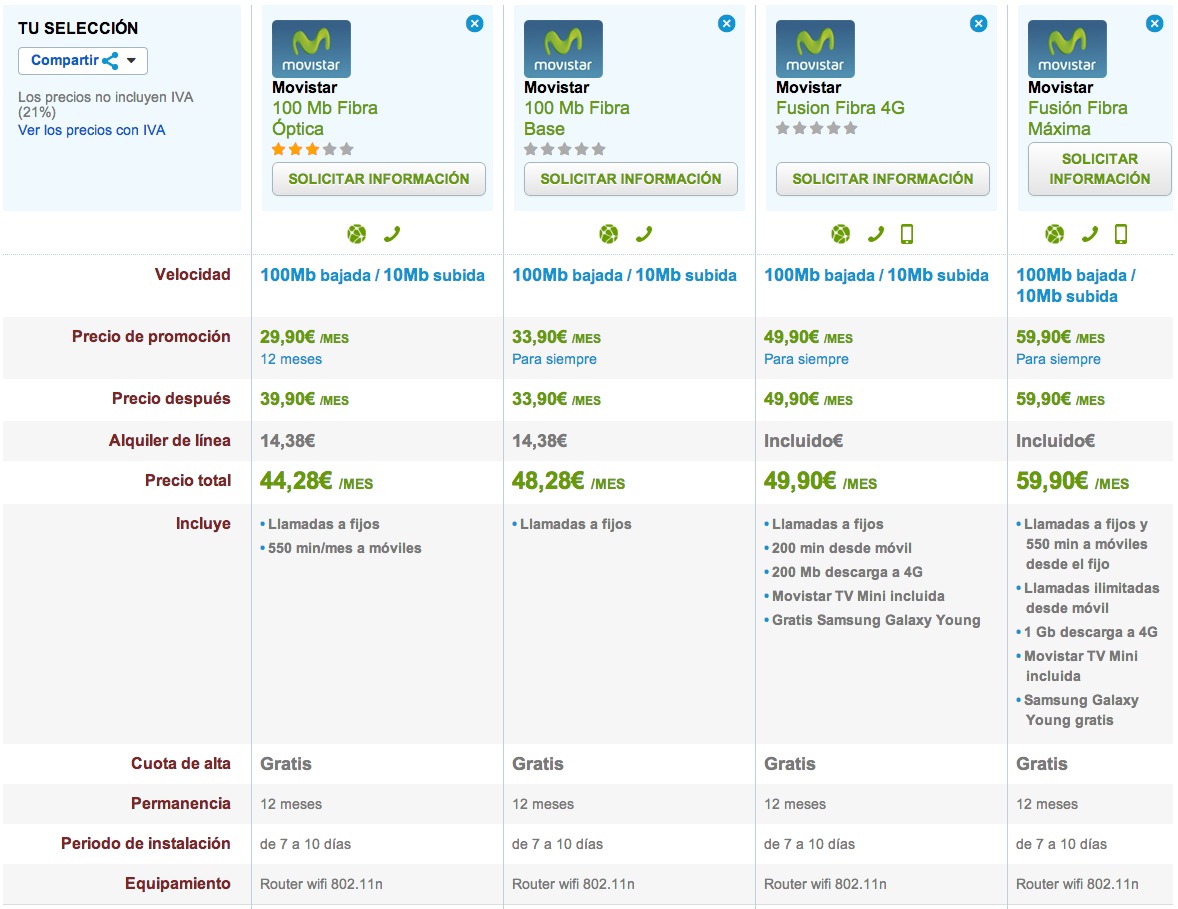Viewport: 1178px width, 909px height.
Task: Click the 'Precio después' row label
Action: 171,398
